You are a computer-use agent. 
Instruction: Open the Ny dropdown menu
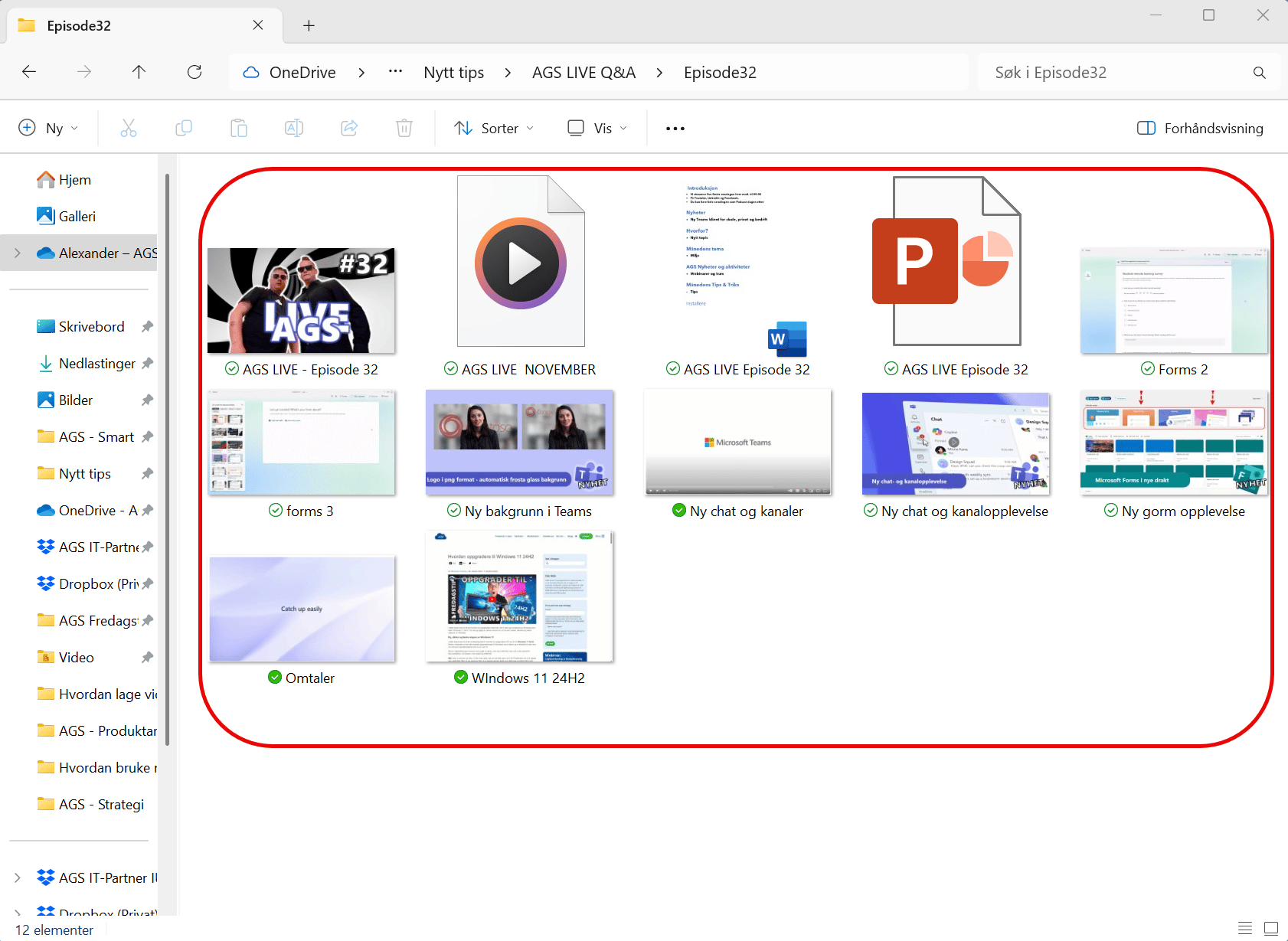tap(48, 128)
